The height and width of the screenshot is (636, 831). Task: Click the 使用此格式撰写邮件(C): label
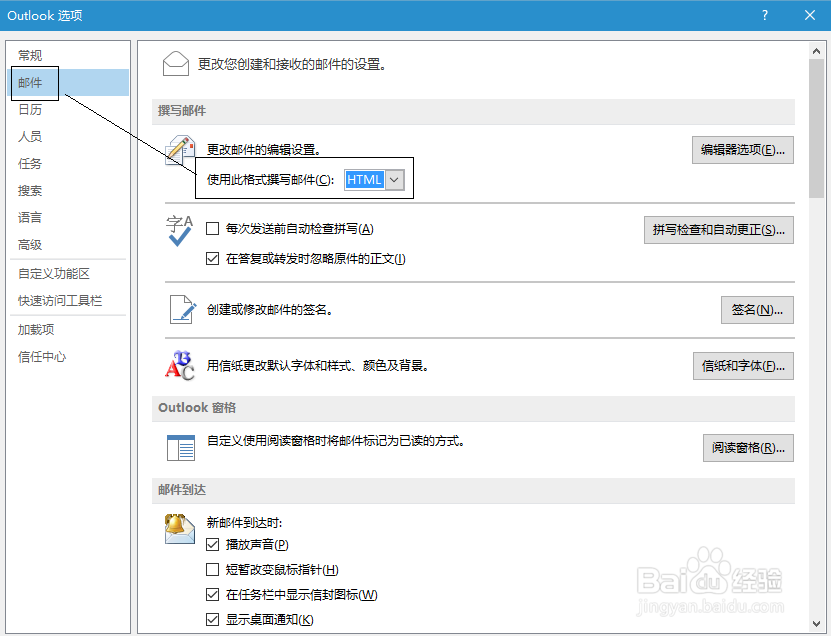click(270, 180)
